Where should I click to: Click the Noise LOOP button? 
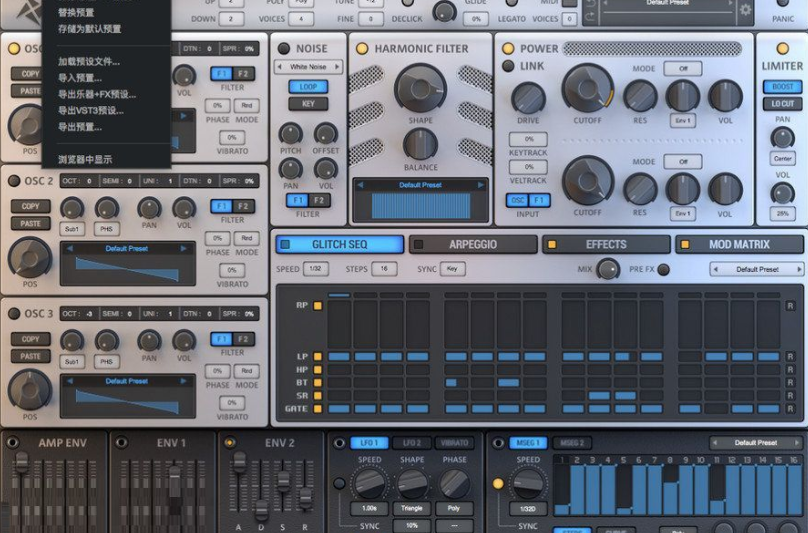(x=308, y=87)
